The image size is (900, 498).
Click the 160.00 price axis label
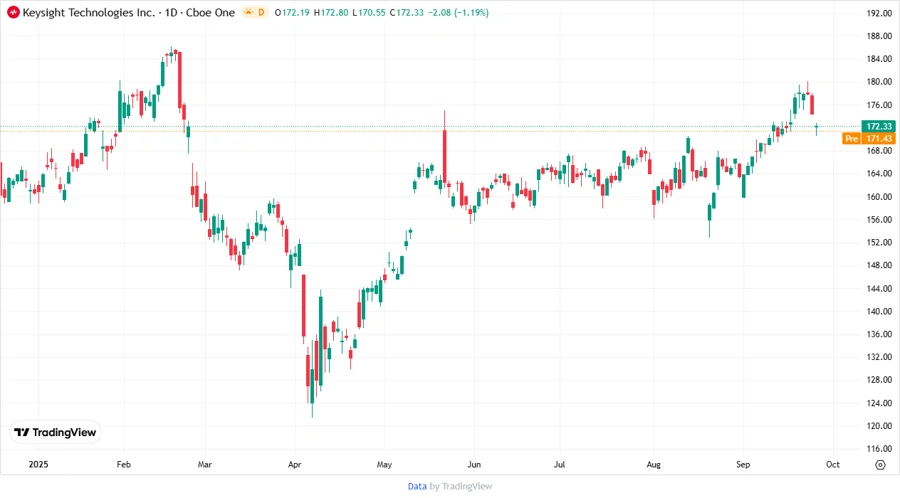pos(879,197)
